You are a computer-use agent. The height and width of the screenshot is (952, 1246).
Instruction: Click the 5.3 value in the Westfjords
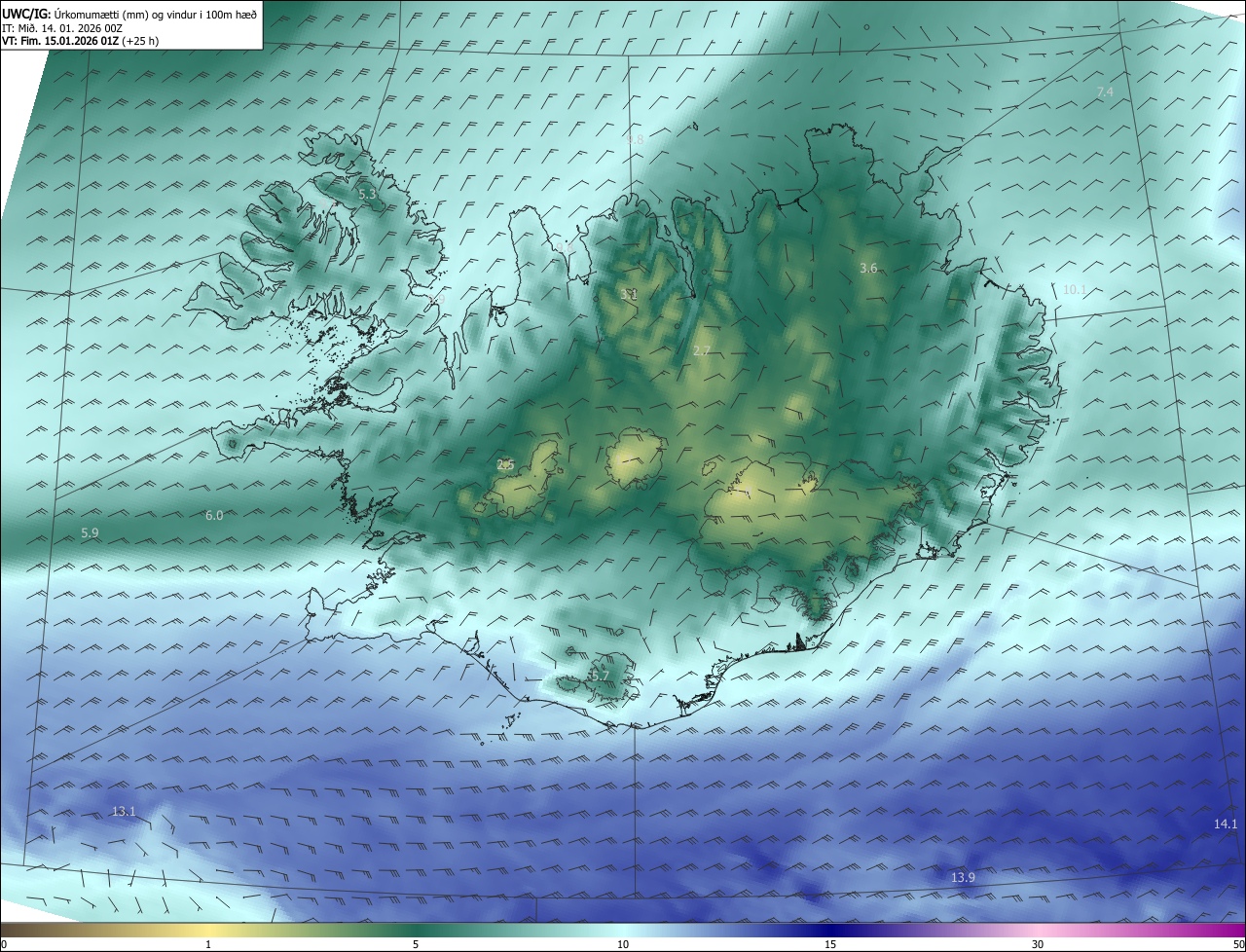367,195
